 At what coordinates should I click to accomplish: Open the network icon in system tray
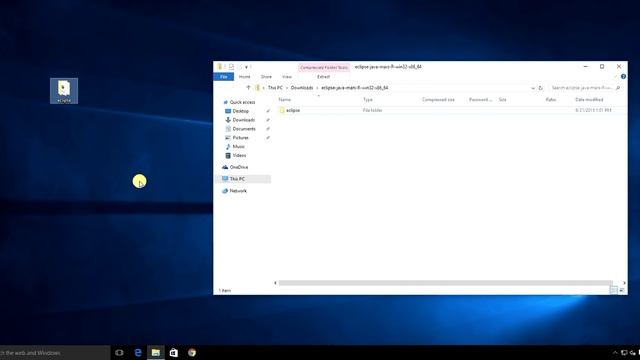point(624,353)
